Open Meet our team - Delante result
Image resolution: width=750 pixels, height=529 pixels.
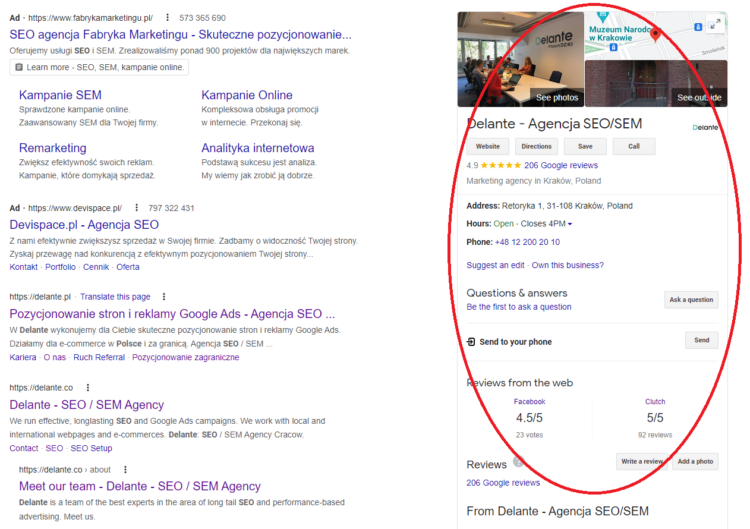[x=140, y=486]
